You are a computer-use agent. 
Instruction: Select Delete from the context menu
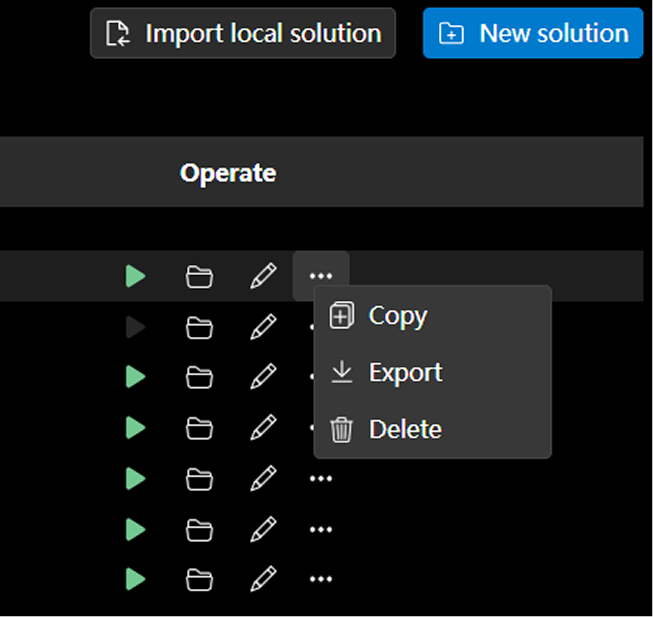[404, 430]
